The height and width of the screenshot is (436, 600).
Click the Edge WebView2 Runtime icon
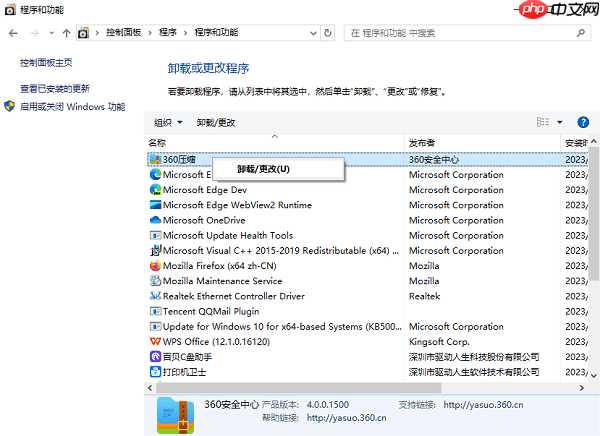click(x=155, y=205)
